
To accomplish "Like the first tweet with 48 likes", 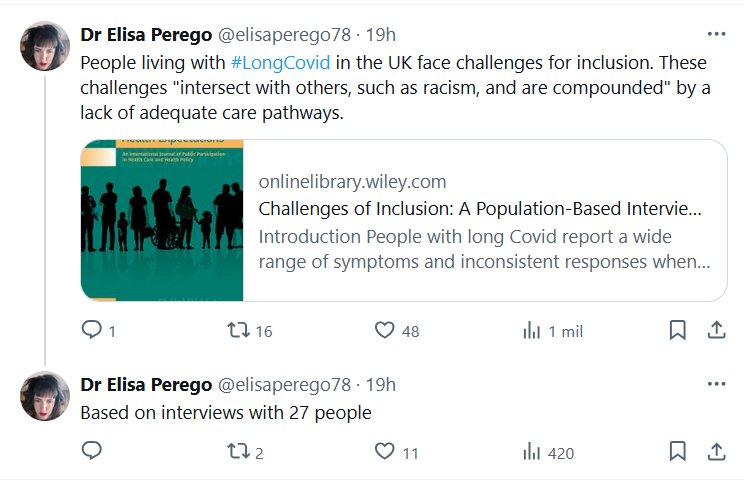I will point(385,331).
